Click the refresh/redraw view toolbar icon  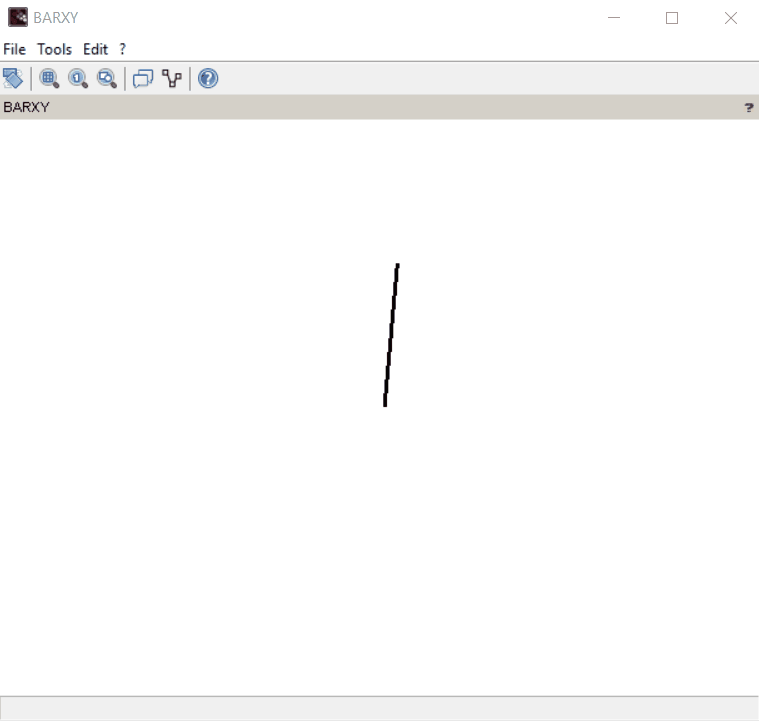tap(13, 78)
